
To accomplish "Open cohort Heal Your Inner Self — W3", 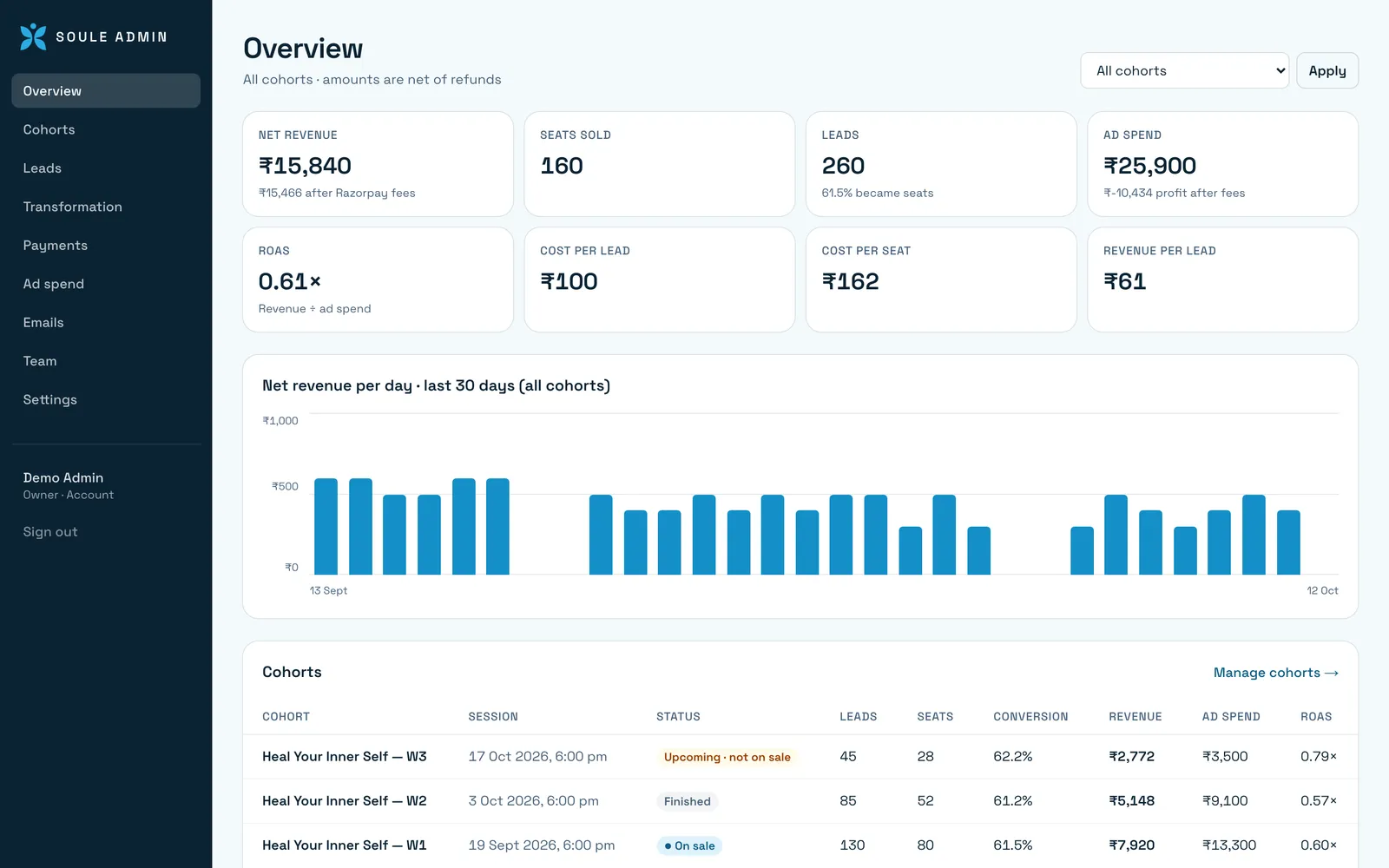I will pyautogui.click(x=345, y=757).
